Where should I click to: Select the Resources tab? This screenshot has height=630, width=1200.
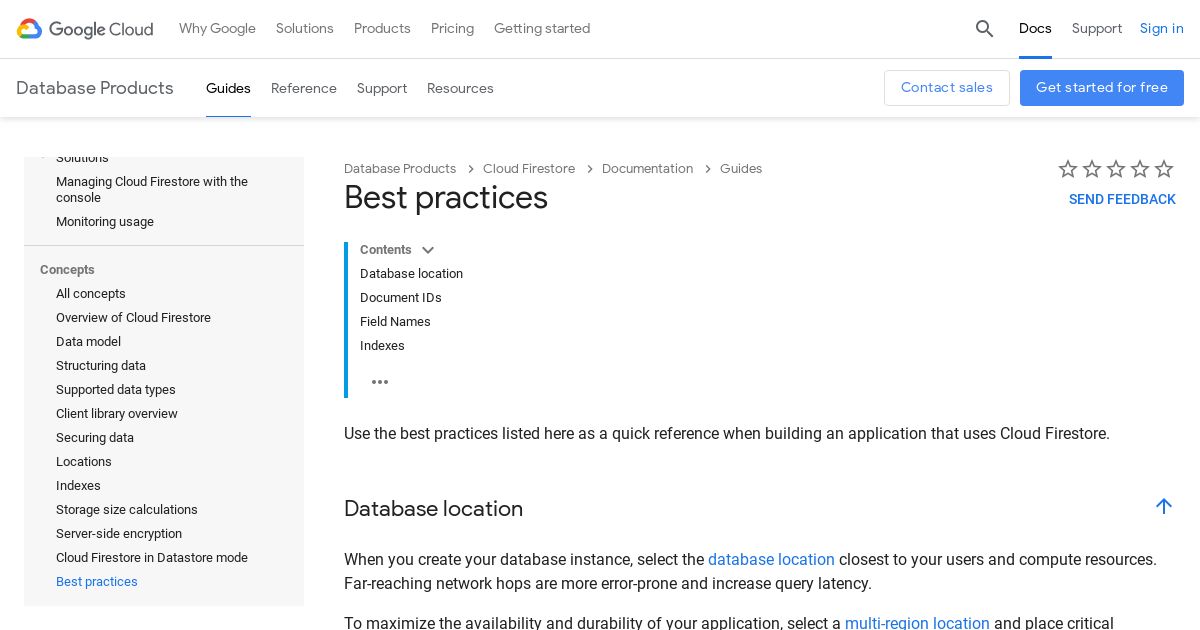coord(460,88)
